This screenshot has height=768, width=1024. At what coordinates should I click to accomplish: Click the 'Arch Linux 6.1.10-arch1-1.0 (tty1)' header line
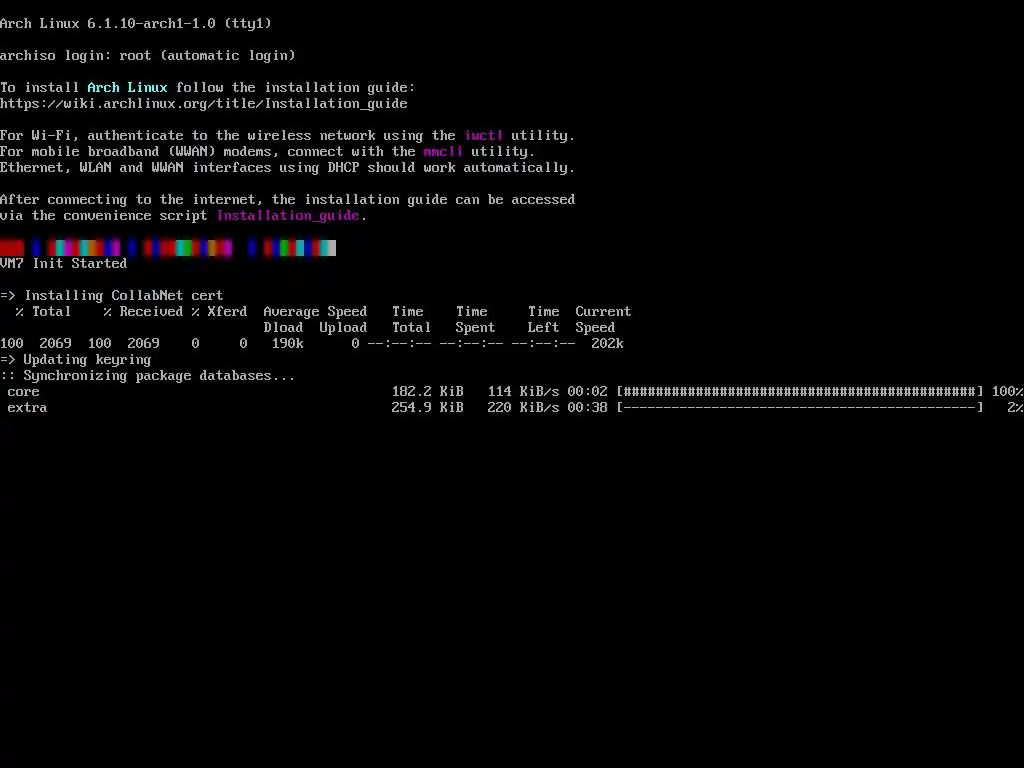pyautogui.click(x=136, y=24)
